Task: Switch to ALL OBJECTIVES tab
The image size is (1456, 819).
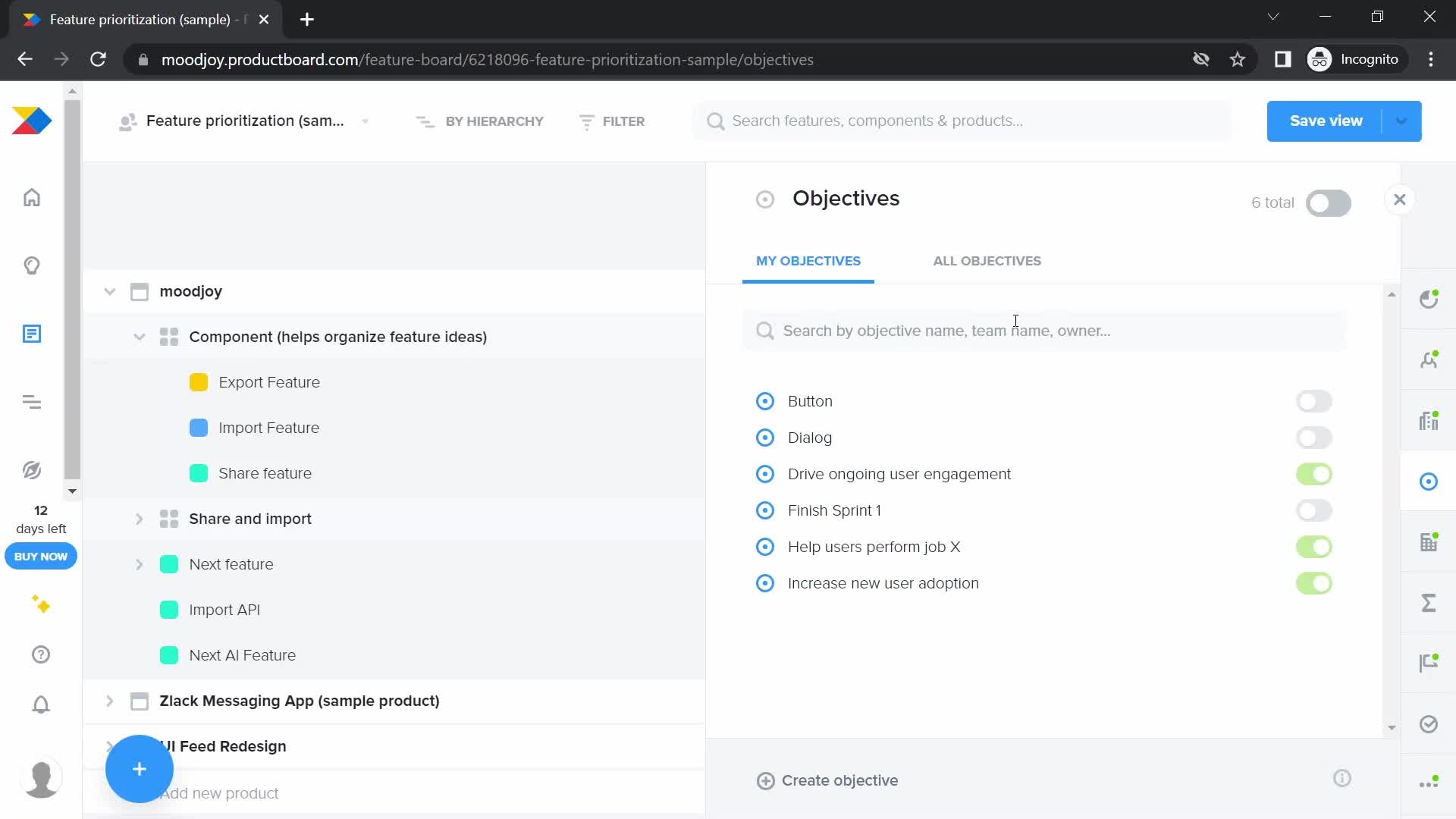Action: tap(987, 261)
